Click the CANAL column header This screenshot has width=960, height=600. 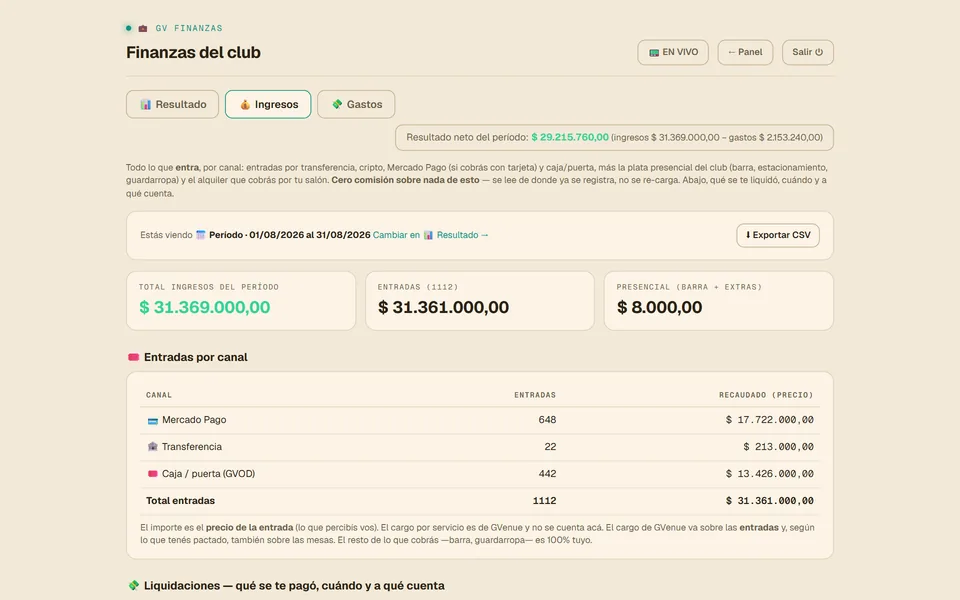point(159,395)
